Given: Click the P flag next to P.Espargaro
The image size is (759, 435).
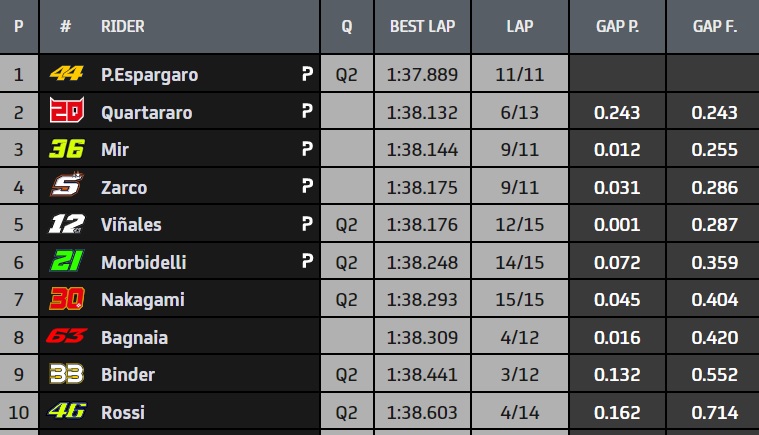Looking at the screenshot, I should (306, 75).
